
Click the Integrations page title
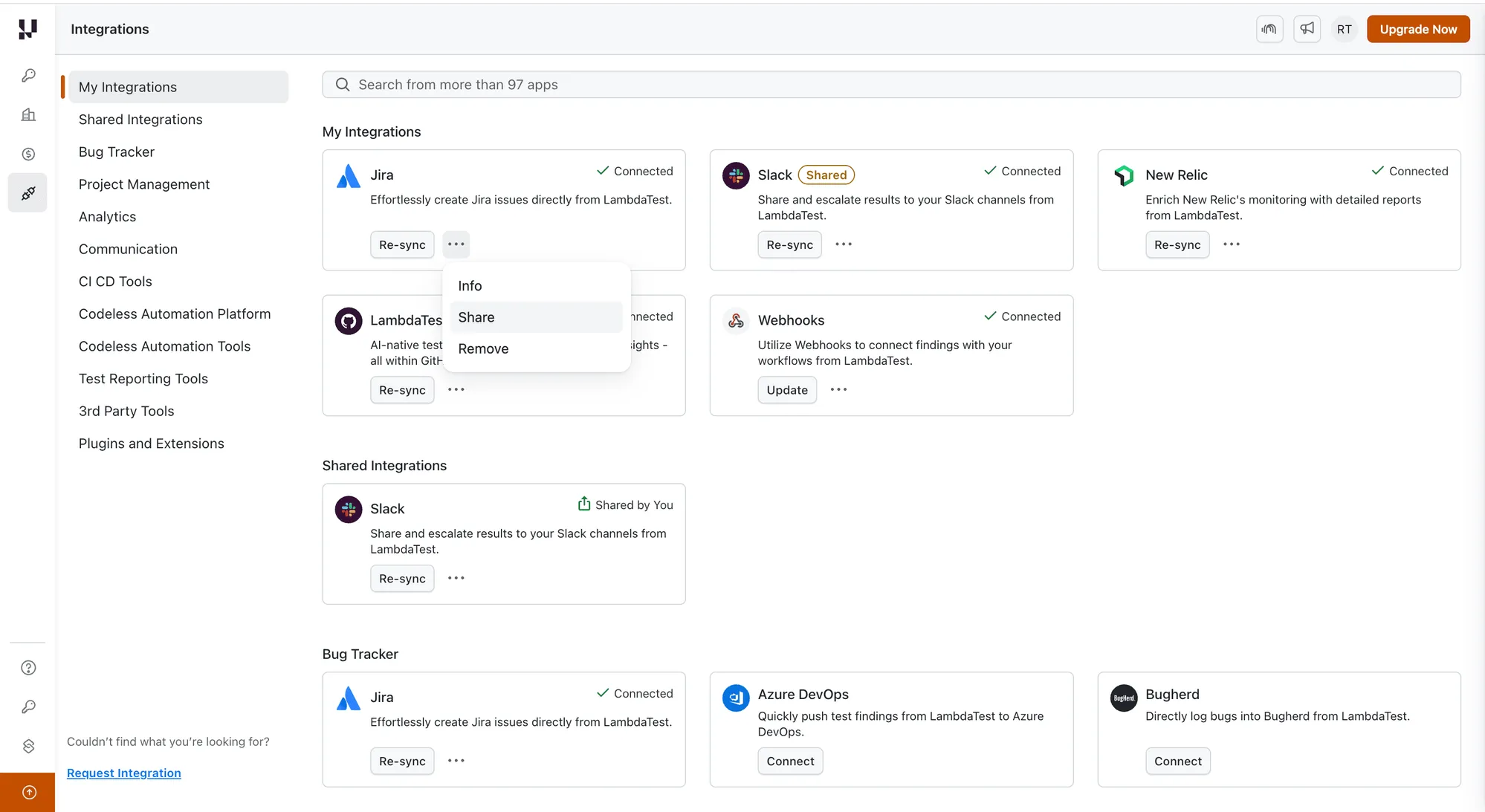[x=110, y=29]
